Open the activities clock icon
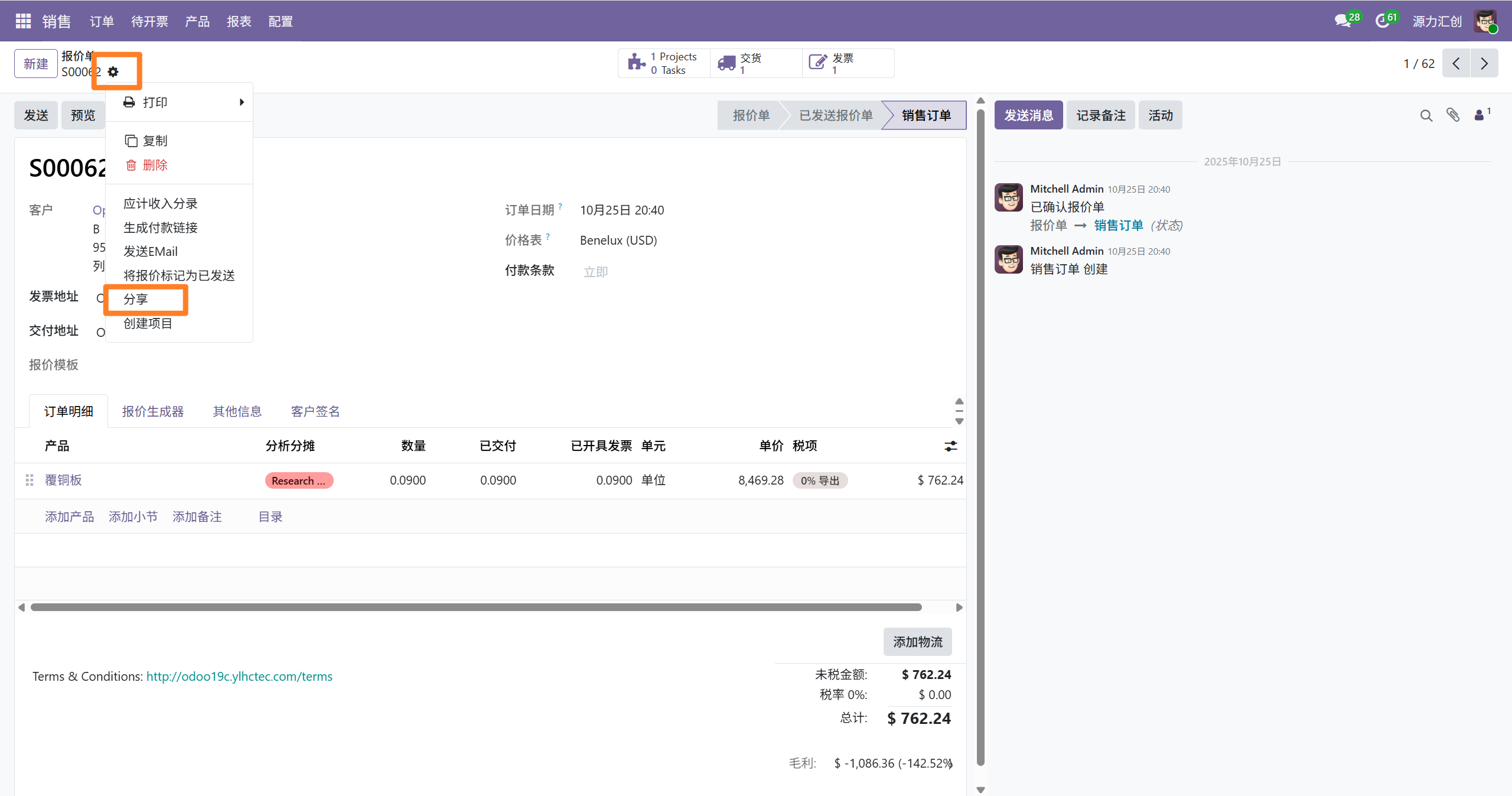 (1383, 20)
